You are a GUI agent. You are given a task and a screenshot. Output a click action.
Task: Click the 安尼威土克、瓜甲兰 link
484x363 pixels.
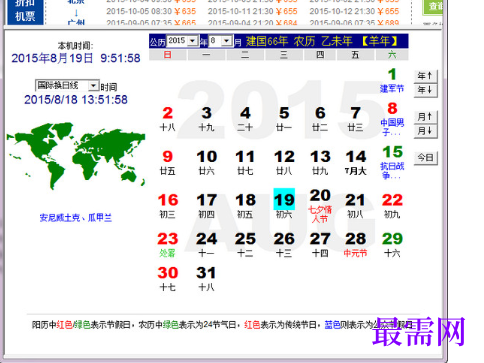[x=76, y=218]
